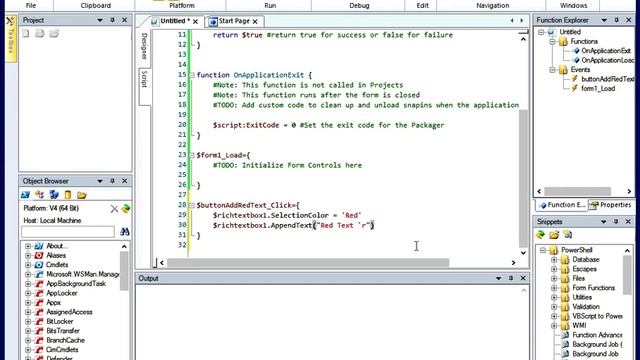
Task: Click the second icon in Project panel toolbar
Action: (x=40, y=33)
